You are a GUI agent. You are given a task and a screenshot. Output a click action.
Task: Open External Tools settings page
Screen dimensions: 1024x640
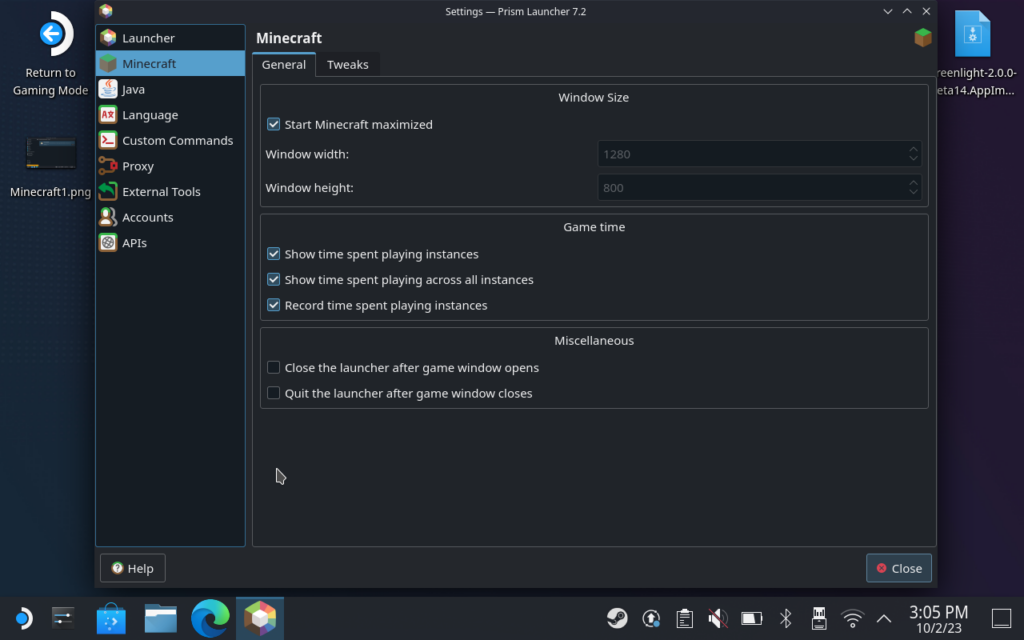click(170, 191)
